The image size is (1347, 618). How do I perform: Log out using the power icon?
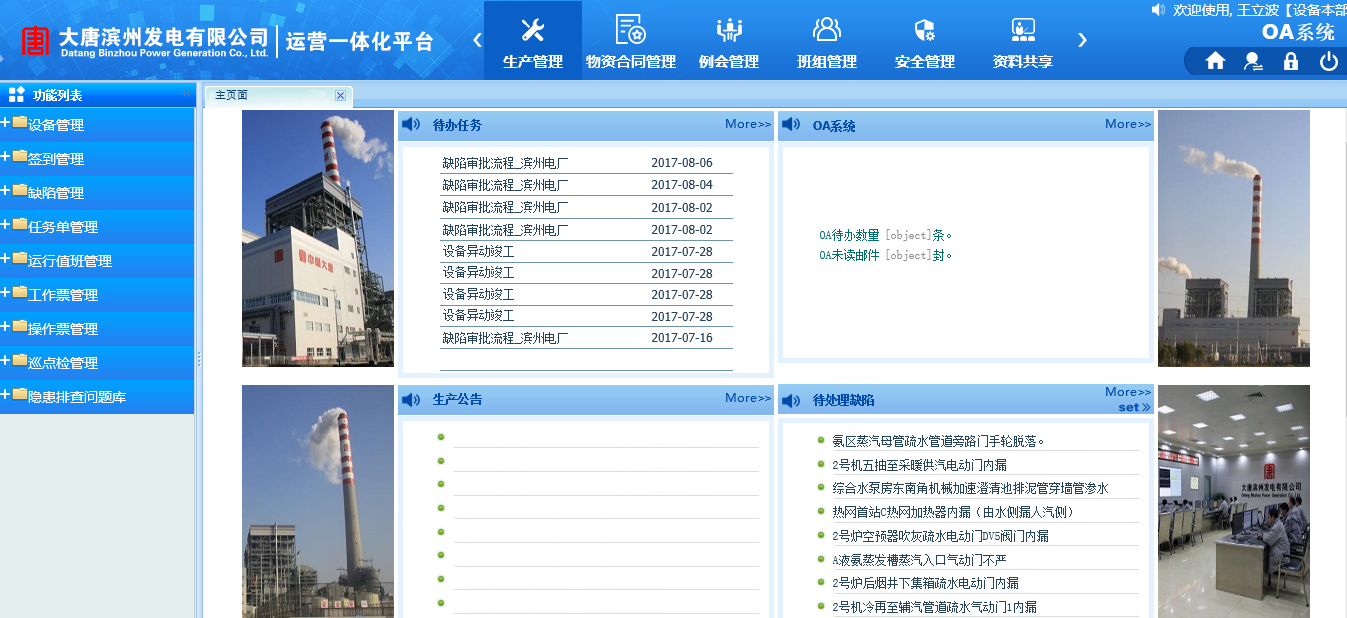pyautogui.click(x=1328, y=60)
